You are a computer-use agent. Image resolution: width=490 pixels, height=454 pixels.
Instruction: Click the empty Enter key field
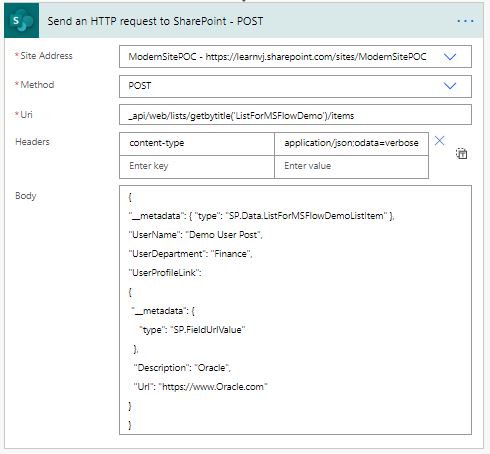tap(197, 167)
